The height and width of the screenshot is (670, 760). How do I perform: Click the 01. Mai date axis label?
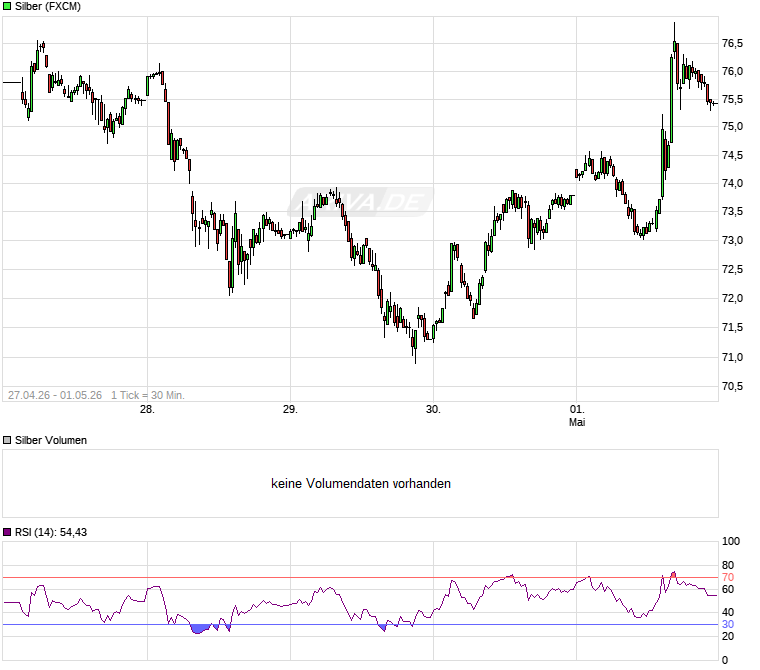pos(577,415)
